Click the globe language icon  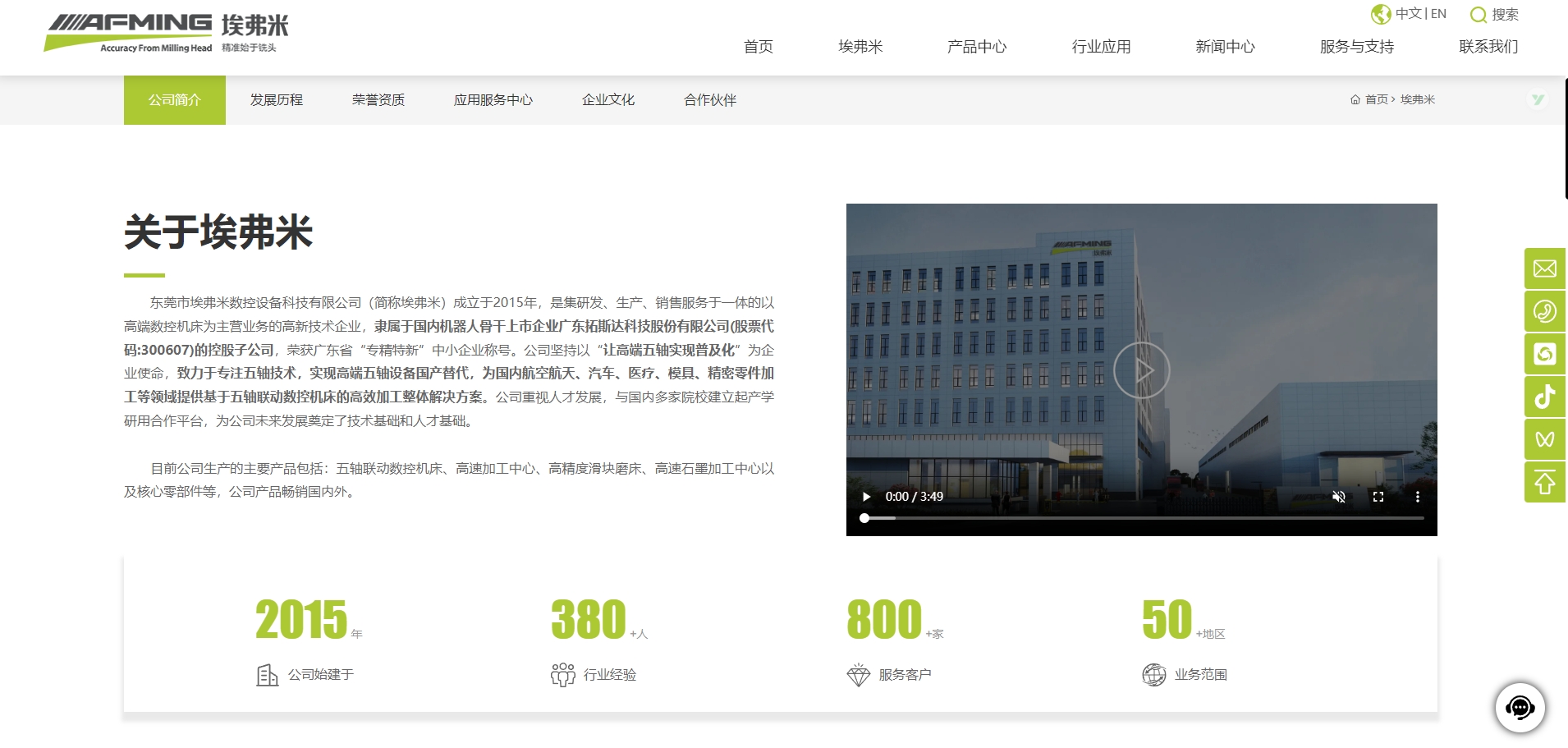pos(1381,14)
